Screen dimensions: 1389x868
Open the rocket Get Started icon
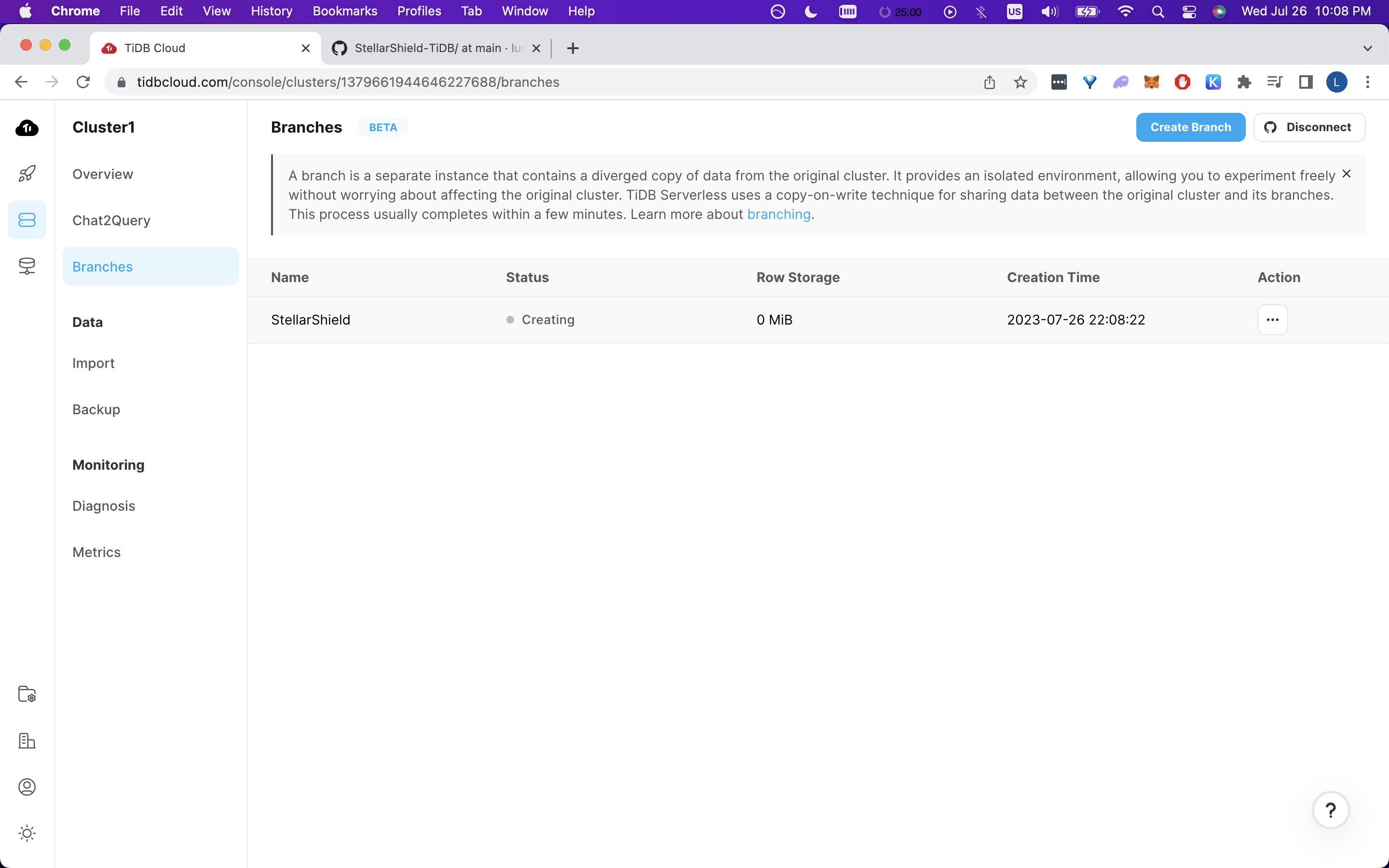click(x=27, y=174)
